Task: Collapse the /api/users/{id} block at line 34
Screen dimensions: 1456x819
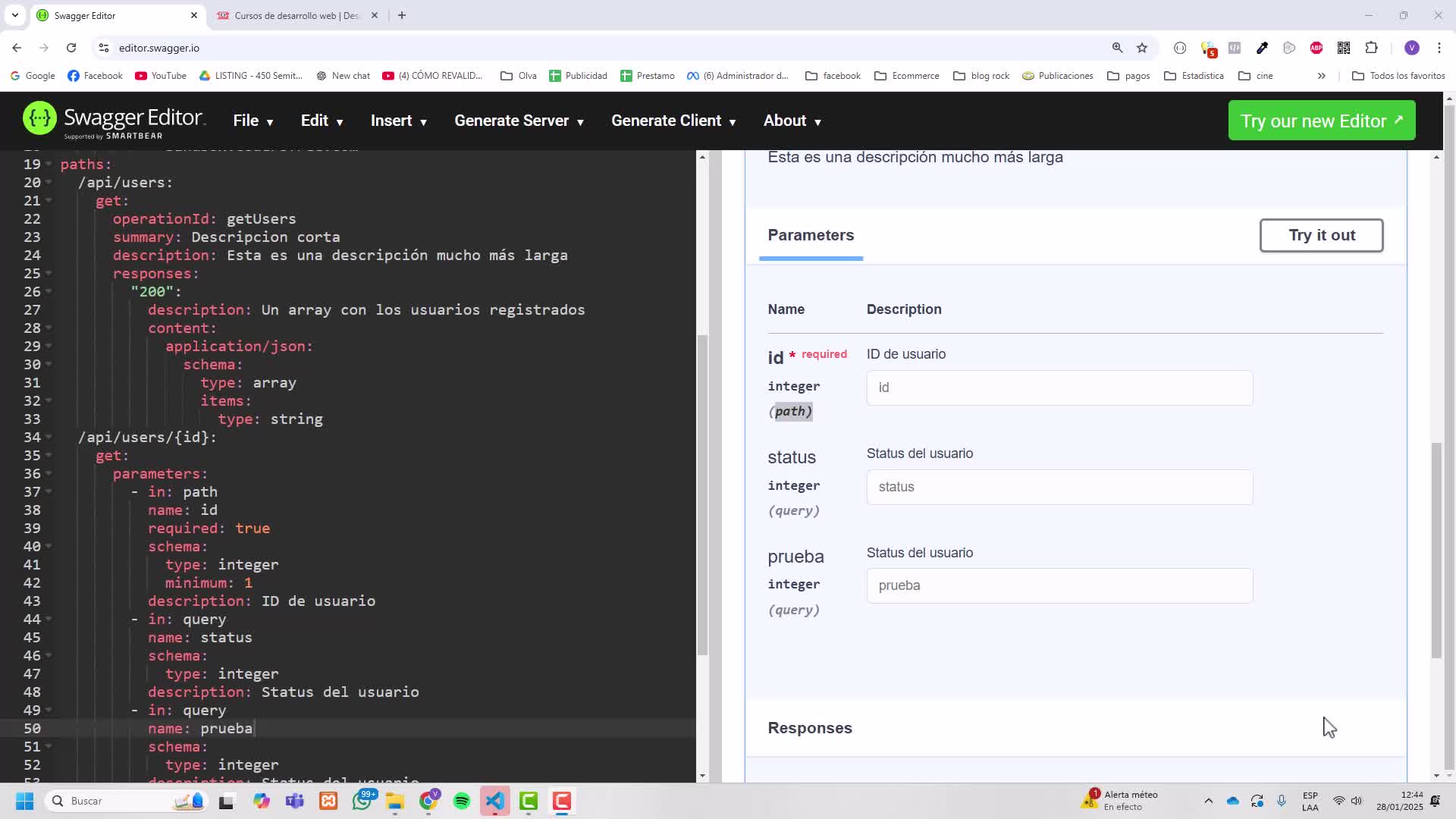Action: 49,438
